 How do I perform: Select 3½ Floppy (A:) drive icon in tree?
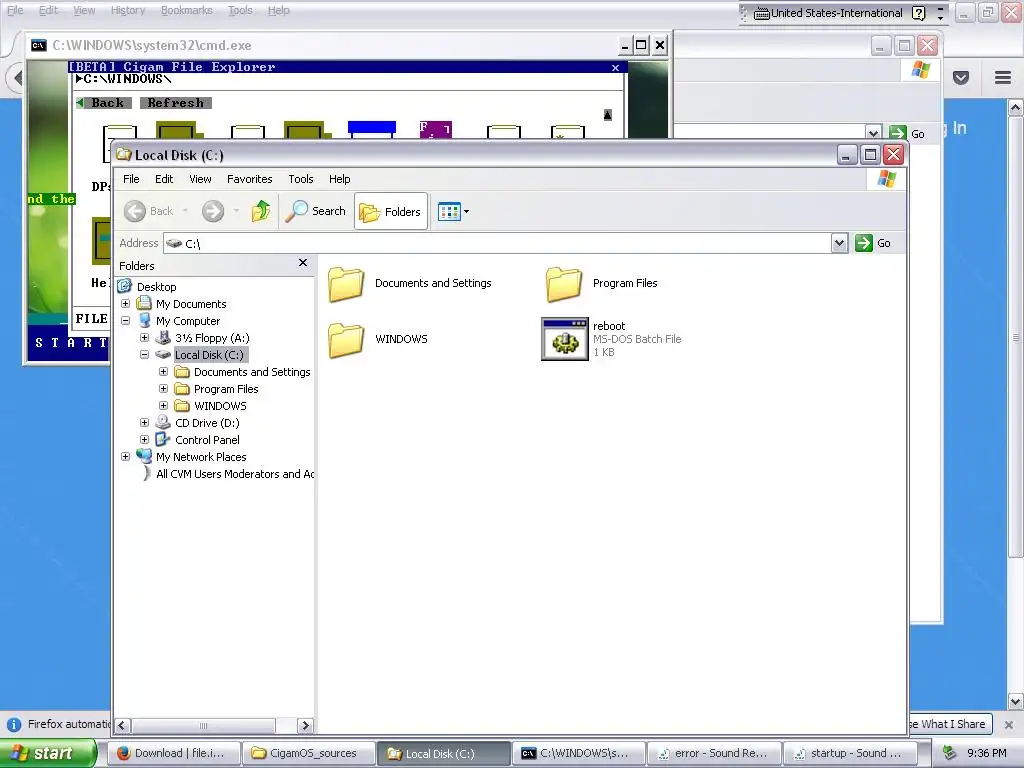pos(163,338)
